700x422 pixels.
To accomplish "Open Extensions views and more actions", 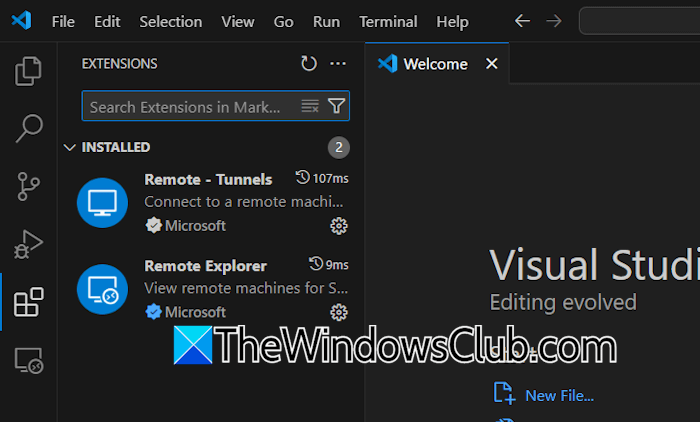I will (338, 63).
